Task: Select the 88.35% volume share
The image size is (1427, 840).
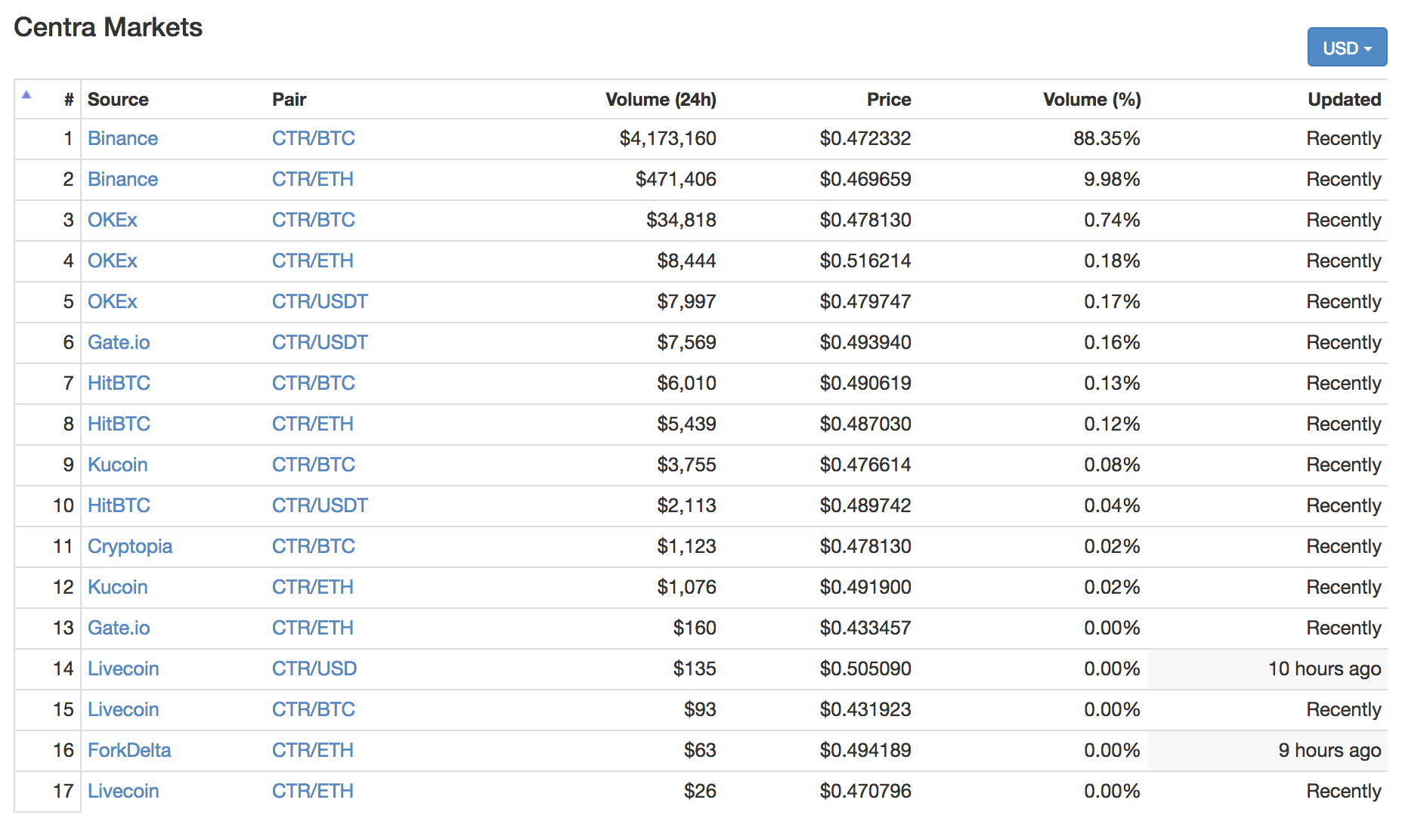Action: coord(1107,138)
